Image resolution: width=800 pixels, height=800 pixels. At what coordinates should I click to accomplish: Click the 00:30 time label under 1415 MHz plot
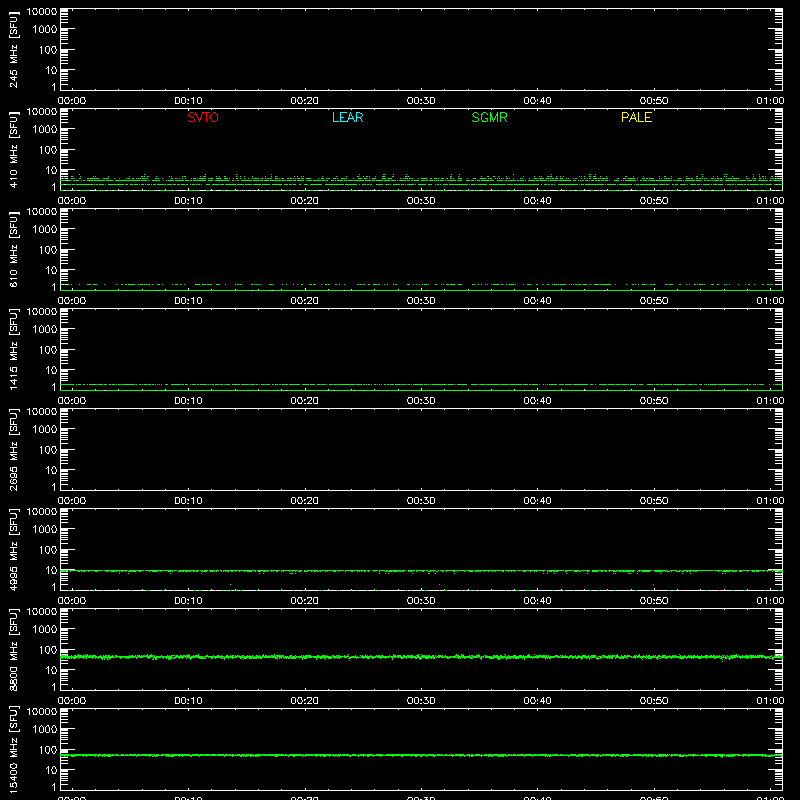click(421, 401)
